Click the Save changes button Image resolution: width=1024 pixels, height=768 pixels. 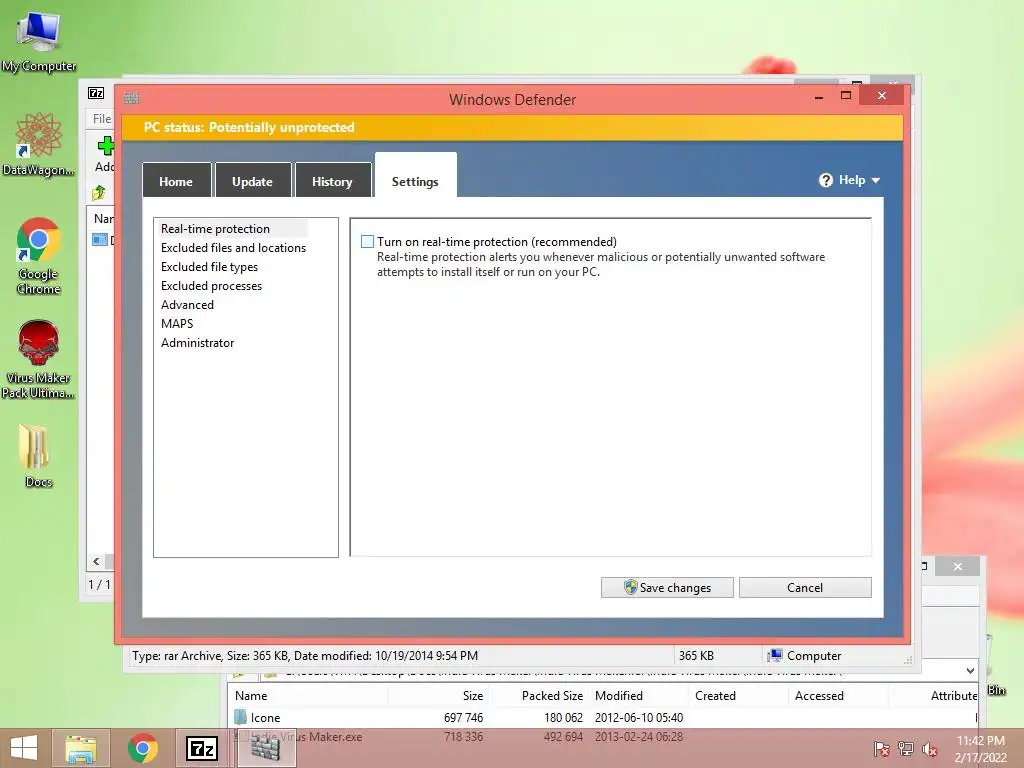pos(667,587)
